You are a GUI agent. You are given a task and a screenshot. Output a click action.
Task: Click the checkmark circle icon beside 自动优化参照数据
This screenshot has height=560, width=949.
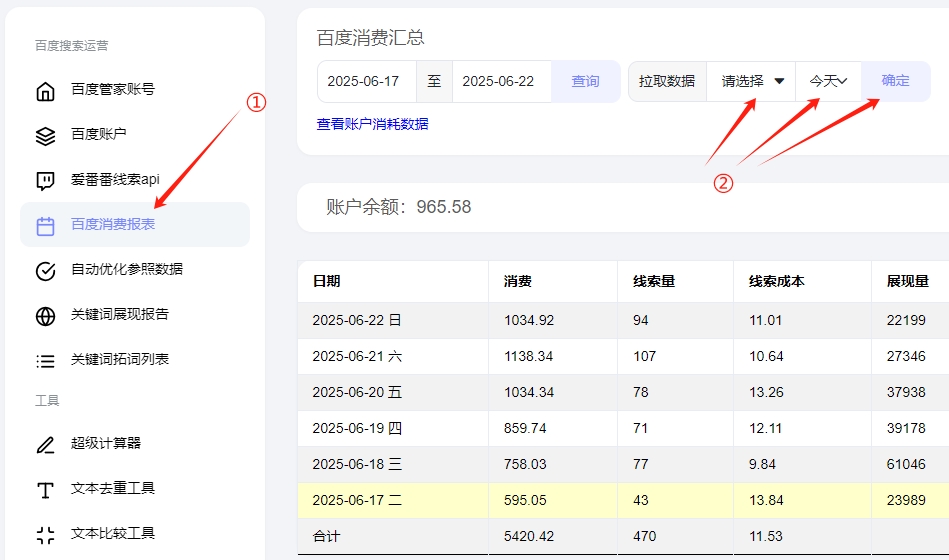tap(45, 271)
